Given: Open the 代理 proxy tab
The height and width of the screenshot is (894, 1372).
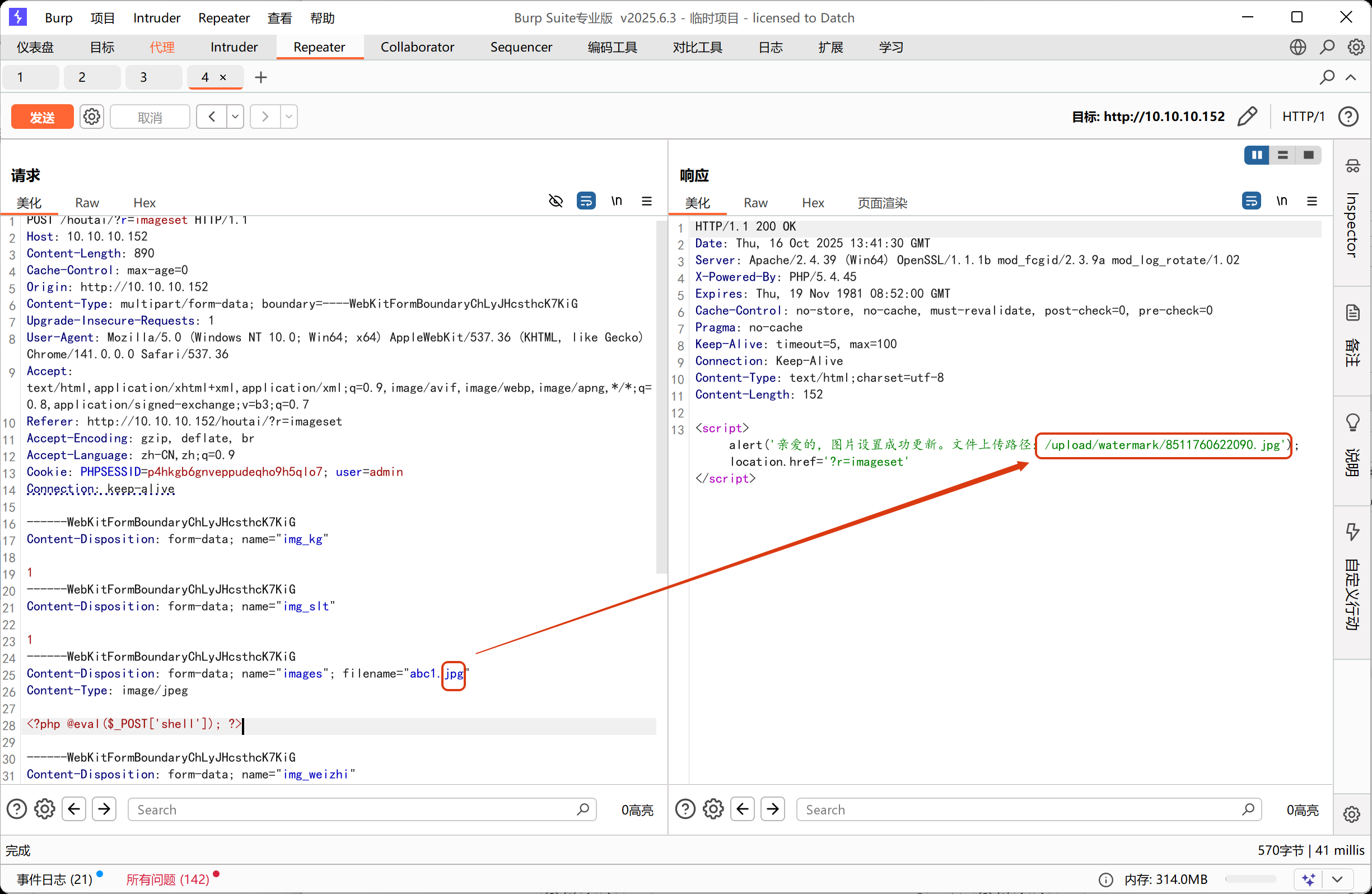Looking at the screenshot, I should 162,46.
